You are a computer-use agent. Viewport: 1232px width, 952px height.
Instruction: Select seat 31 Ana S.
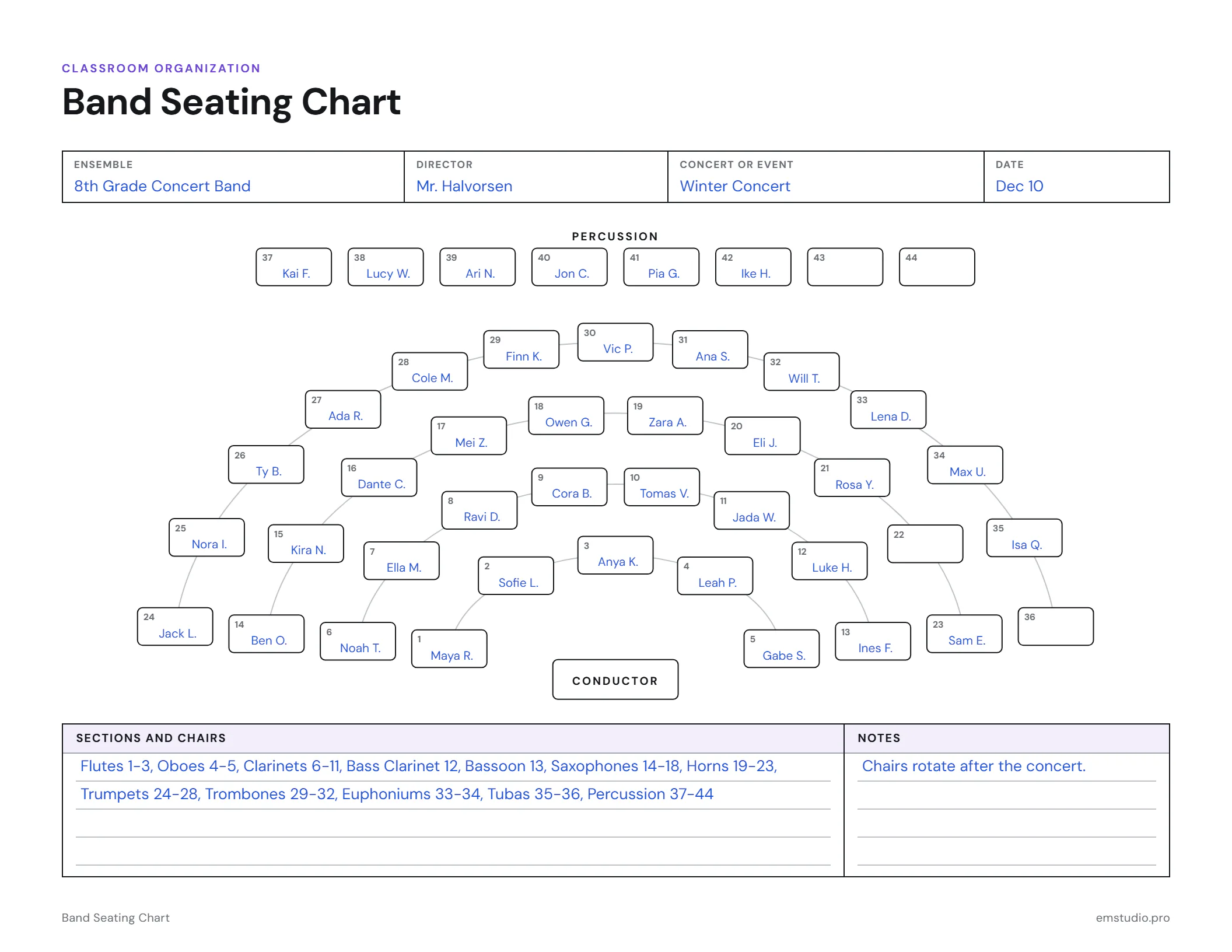[710, 349]
